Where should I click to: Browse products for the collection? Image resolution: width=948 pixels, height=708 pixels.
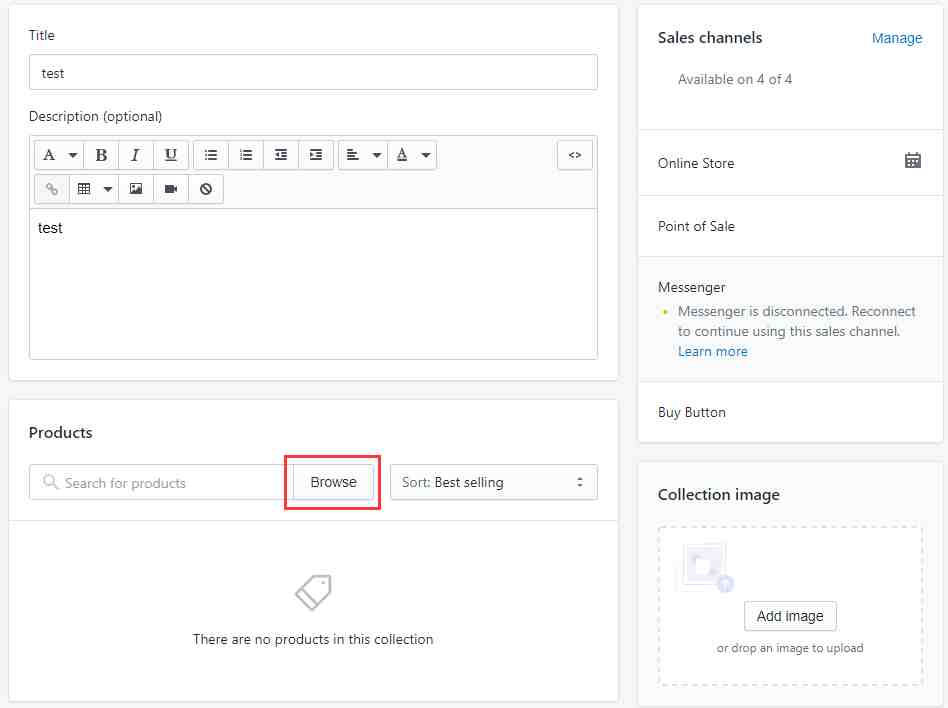(x=333, y=482)
